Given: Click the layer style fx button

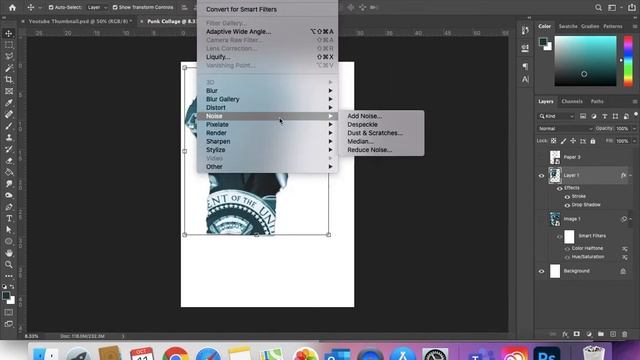Looking at the screenshot, I should [565, 334].
